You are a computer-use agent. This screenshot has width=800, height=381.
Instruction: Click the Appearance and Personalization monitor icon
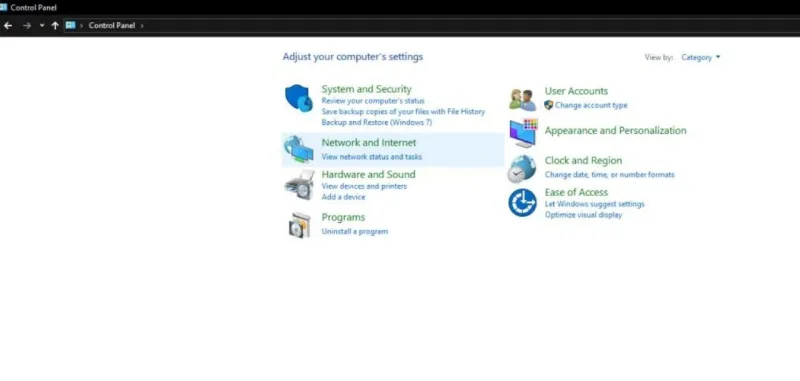pyautogui.click(x=523, y=133)
